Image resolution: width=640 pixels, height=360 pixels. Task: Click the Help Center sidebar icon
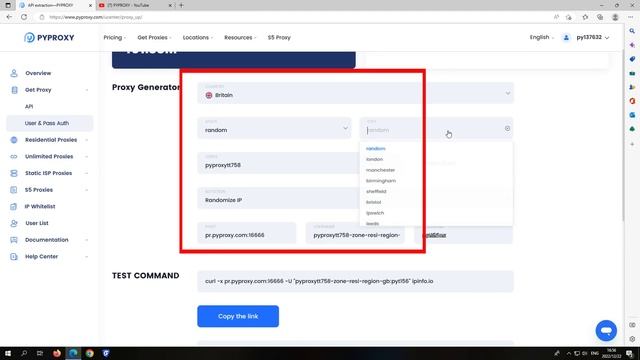tap(14, 257)
